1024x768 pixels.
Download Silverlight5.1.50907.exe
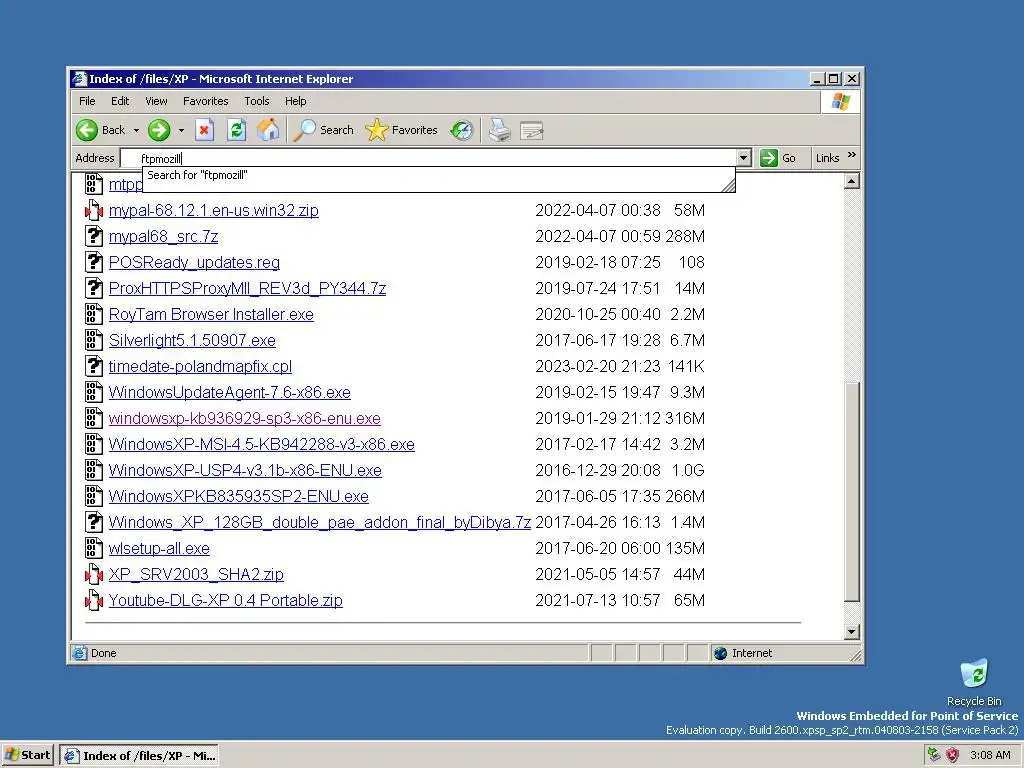click(x=192, y=341)
